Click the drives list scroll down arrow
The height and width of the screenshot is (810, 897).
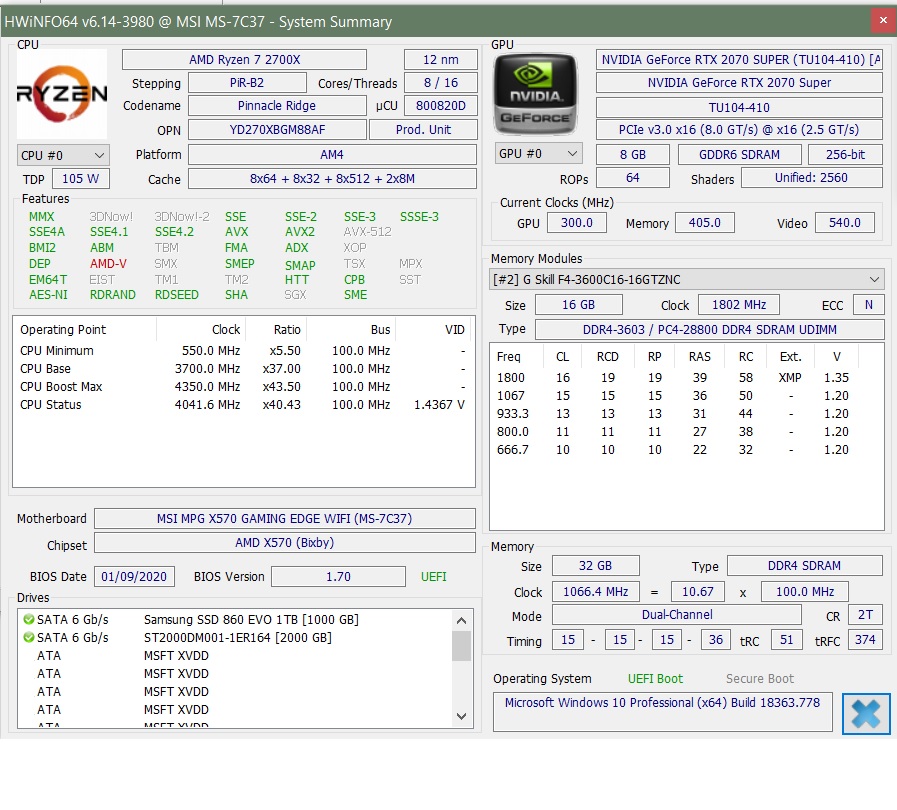tap(462, 716)
